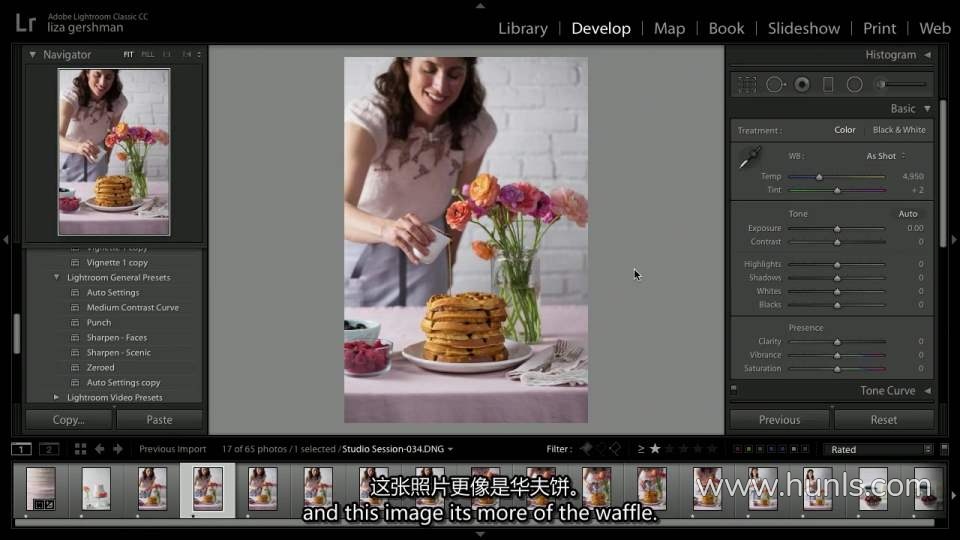Open the Rated filter preset dropdown
This screenshot has height=540, width=960.
click(880, 449)
